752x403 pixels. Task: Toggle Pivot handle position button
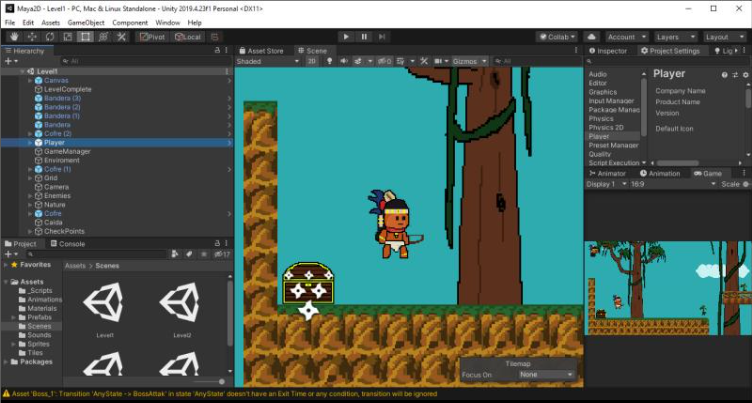(151, 37)
